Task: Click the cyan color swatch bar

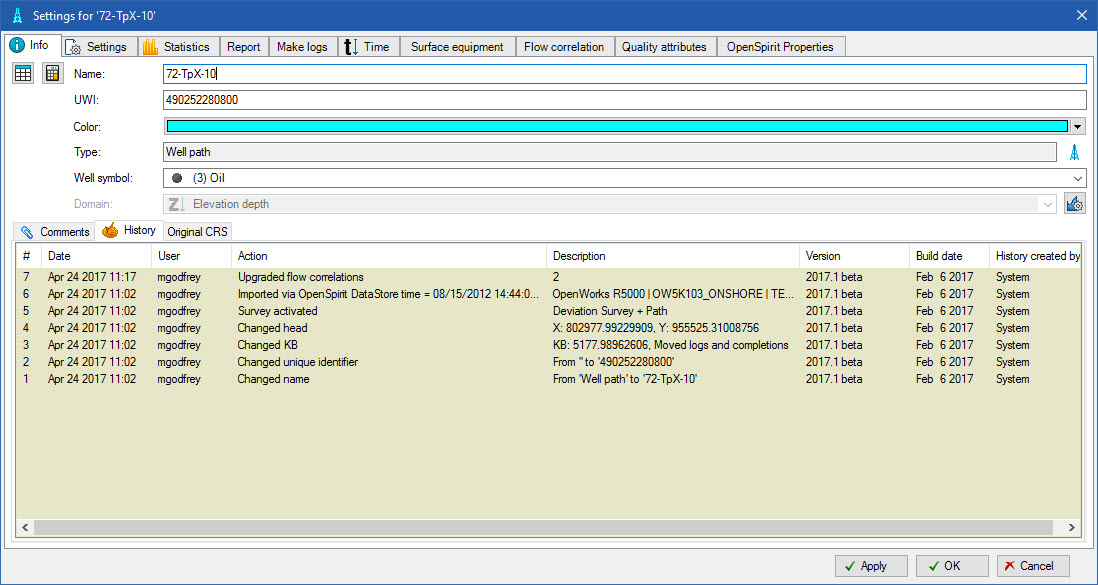Action: pos(616,127)
